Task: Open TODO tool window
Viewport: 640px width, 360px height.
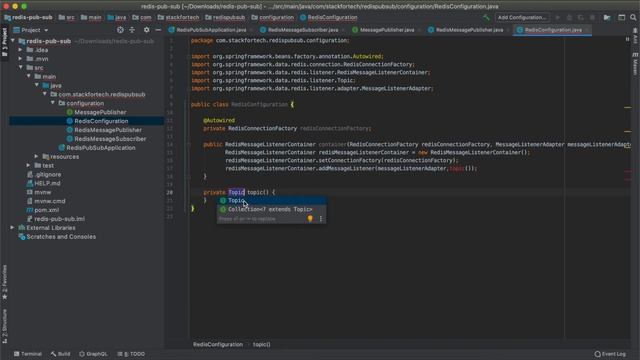Action: point(131,354)
